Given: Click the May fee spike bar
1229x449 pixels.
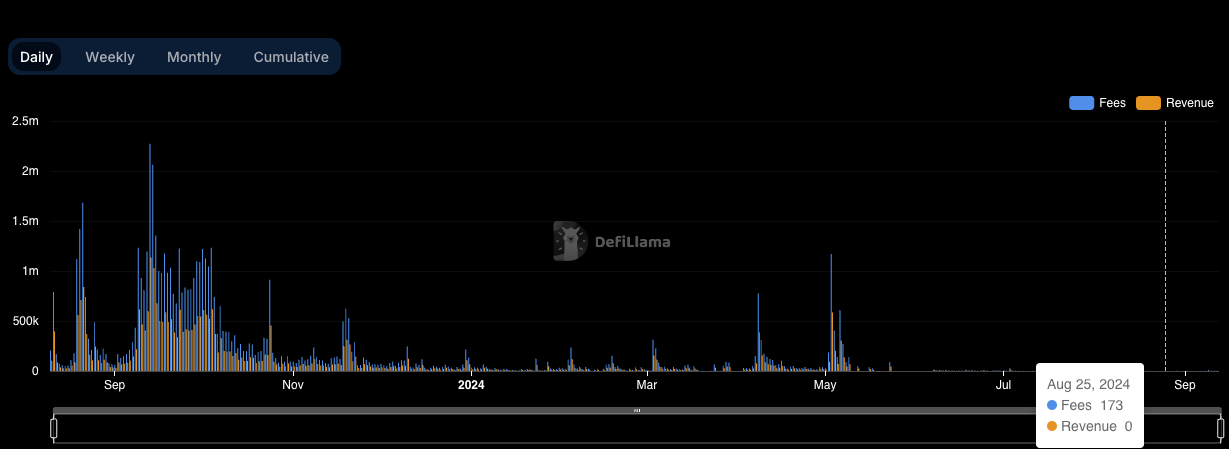Looking at the screenshot, I should coord(831,313).
